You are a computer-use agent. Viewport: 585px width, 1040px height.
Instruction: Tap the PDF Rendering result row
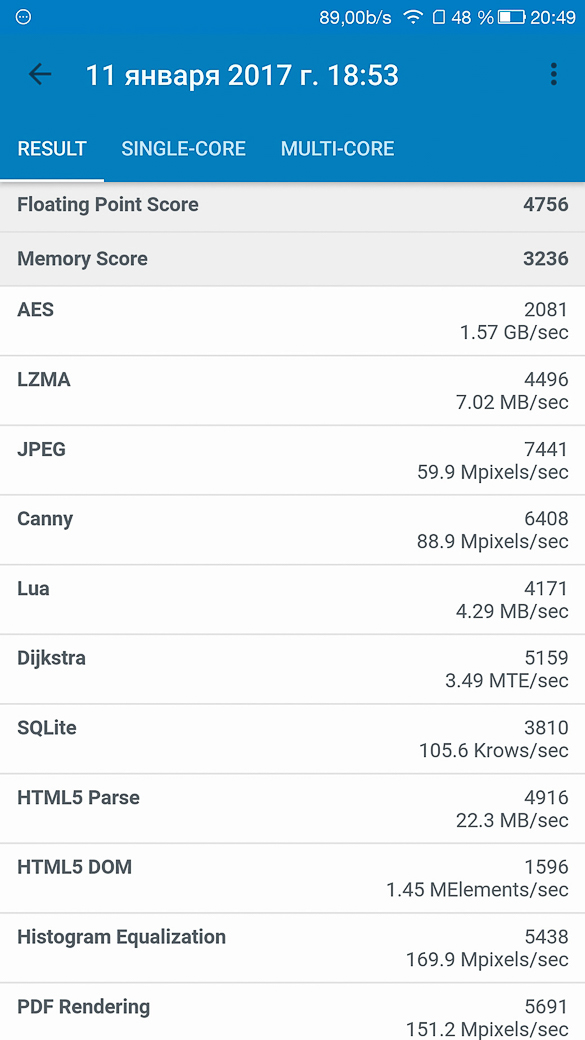click(292, 1011)
